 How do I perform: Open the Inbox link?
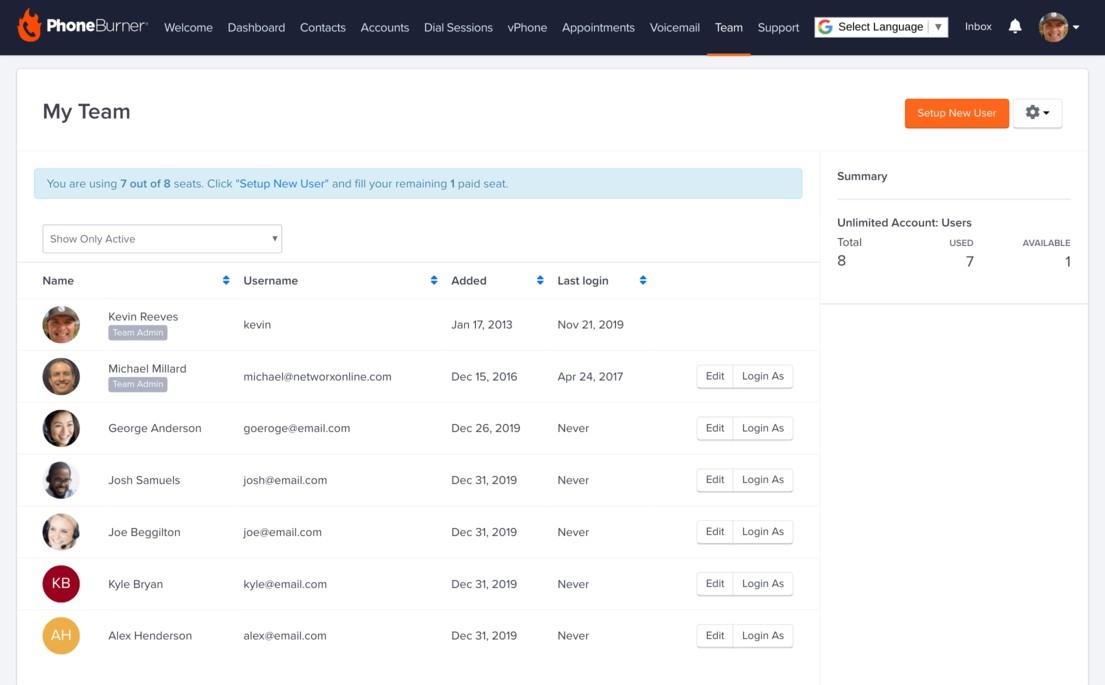(x=978, y=27)
